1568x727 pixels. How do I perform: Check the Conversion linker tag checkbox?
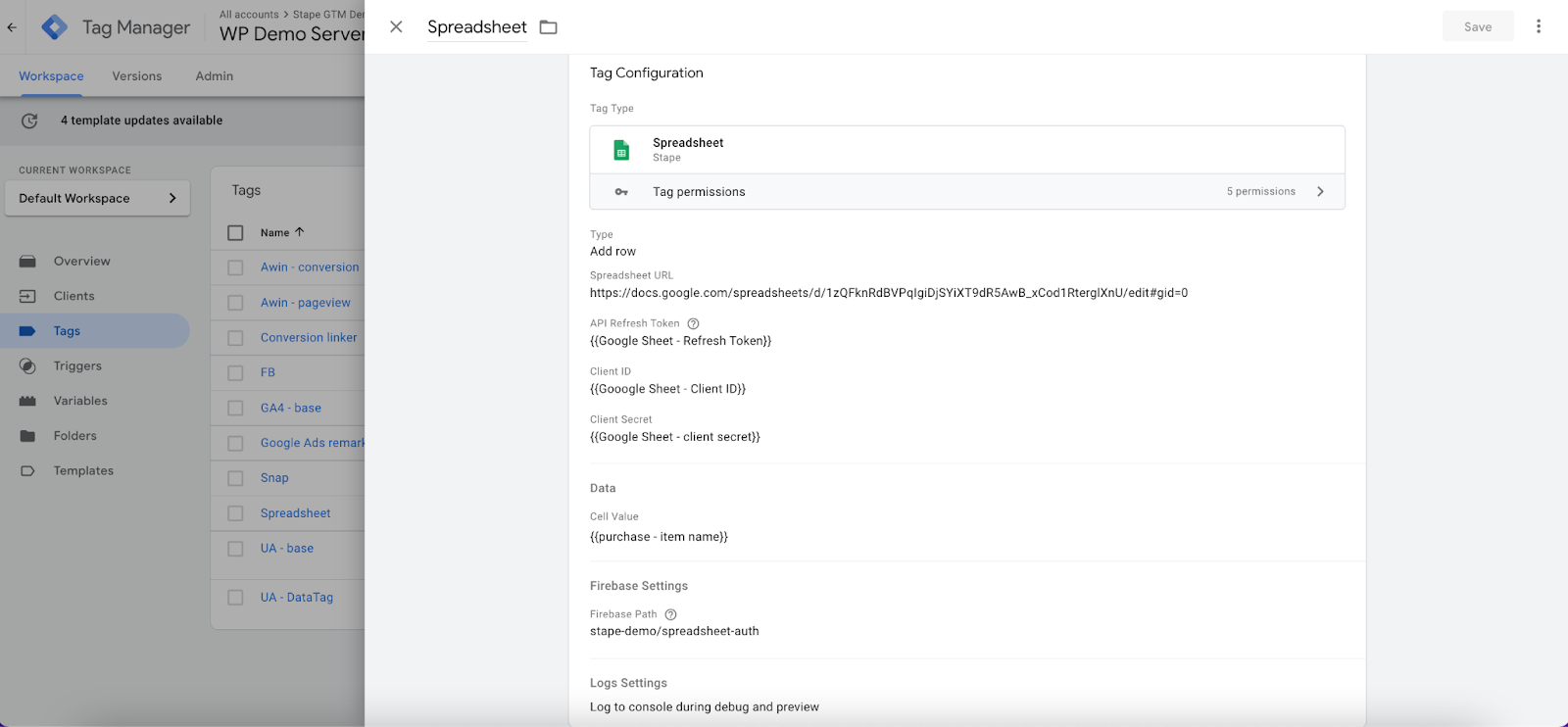click(235, 338)
